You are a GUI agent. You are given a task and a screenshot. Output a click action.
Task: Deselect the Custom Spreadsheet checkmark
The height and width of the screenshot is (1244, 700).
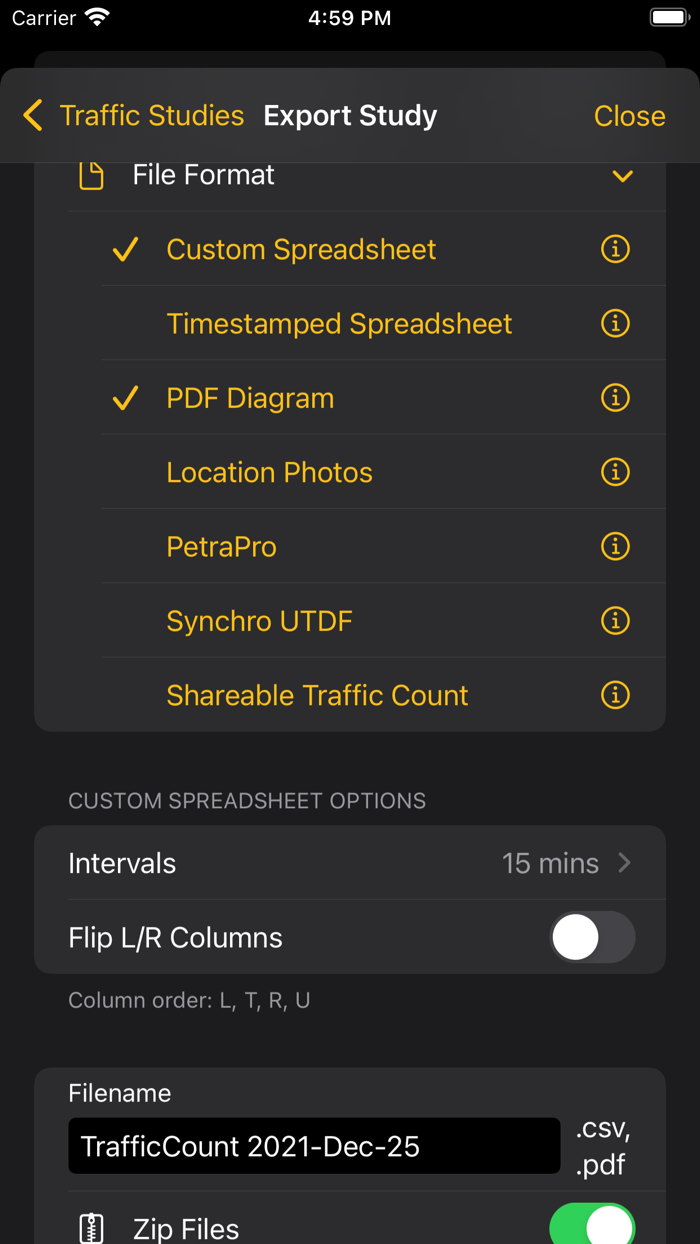click(x=300, y=249)
